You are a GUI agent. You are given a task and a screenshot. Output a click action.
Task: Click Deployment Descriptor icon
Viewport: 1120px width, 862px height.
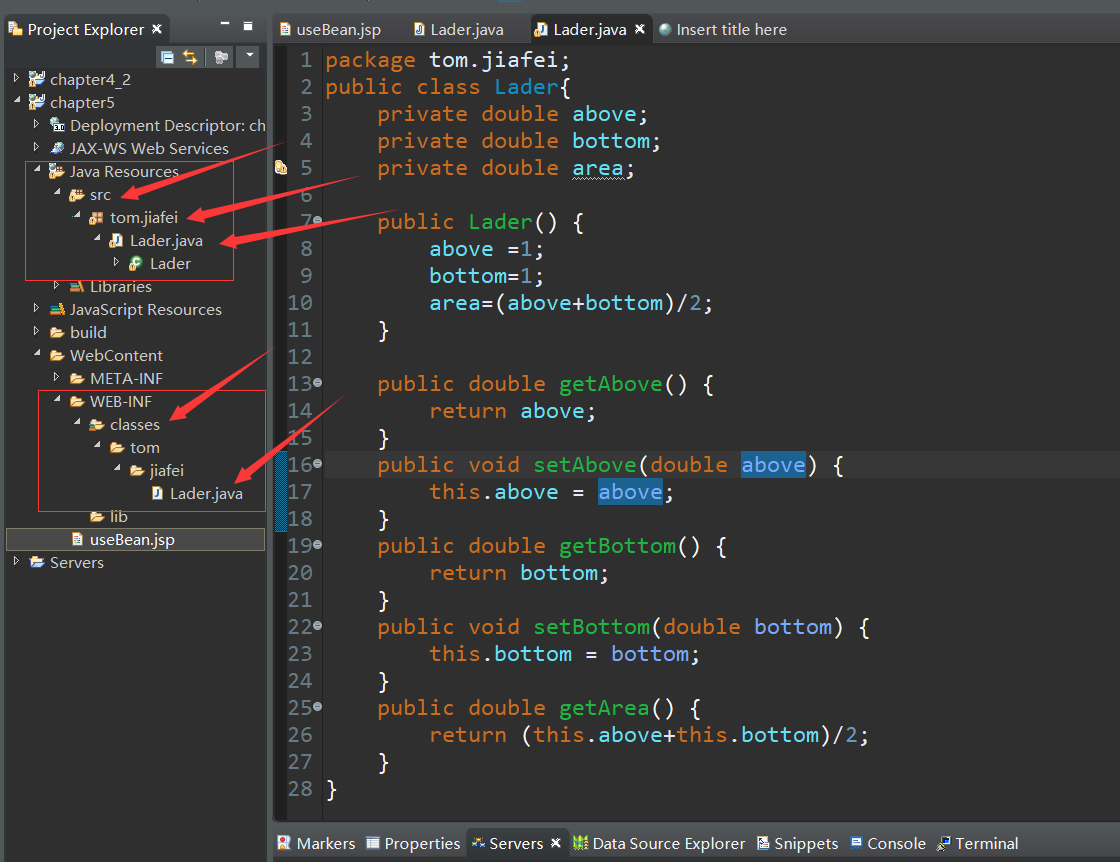57,125
